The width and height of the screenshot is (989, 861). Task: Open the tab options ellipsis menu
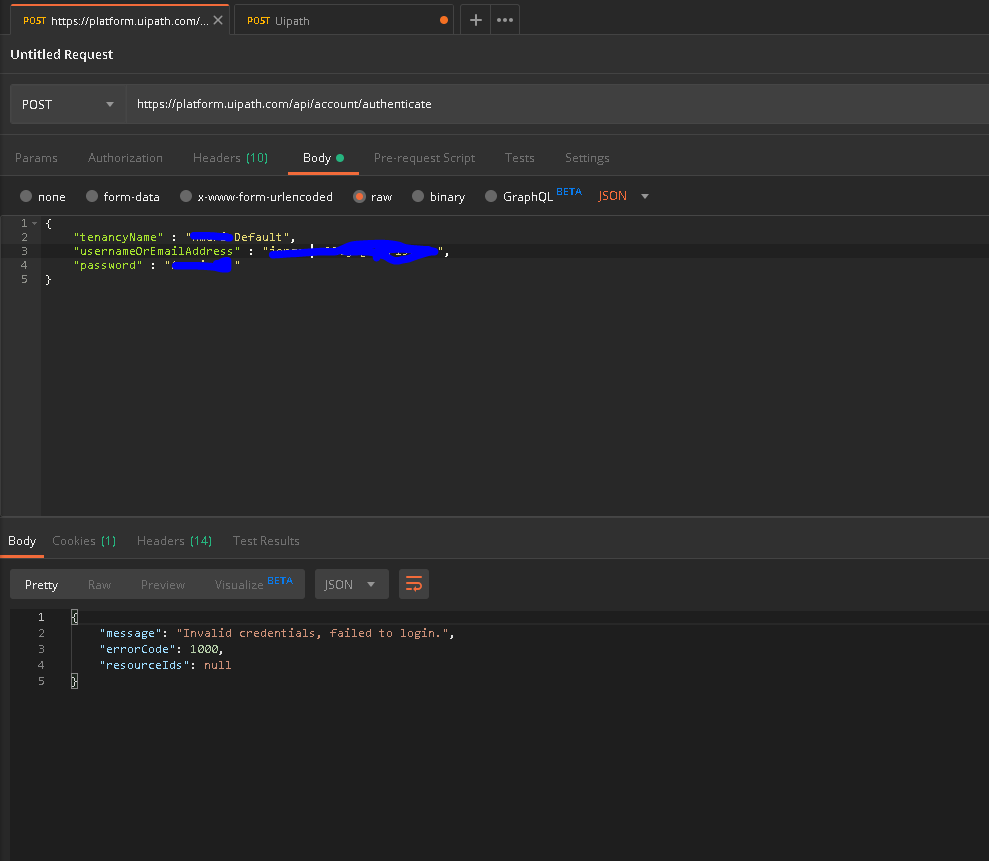tap(505, 20)
